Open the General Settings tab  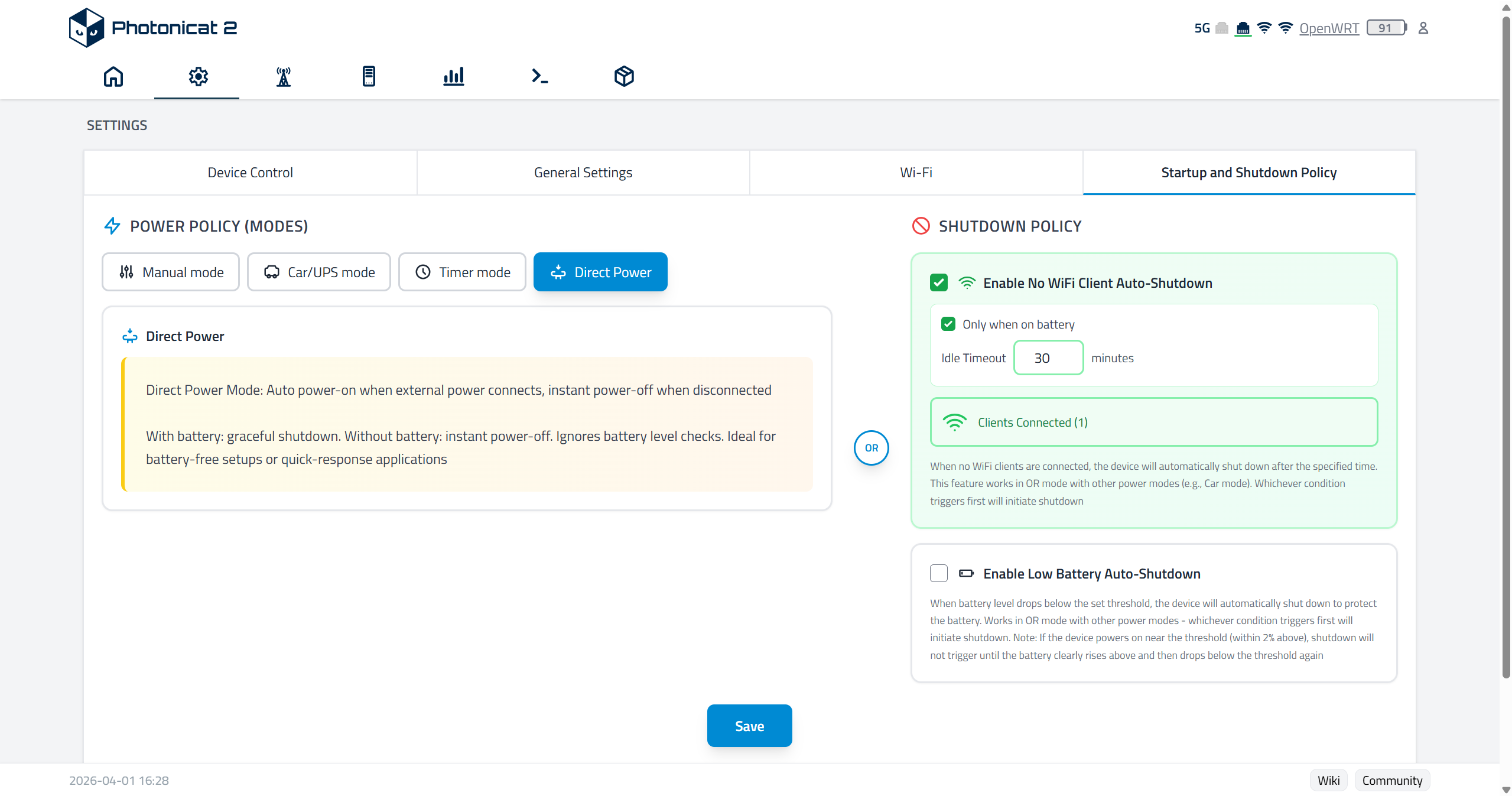(x=583, y=172)
